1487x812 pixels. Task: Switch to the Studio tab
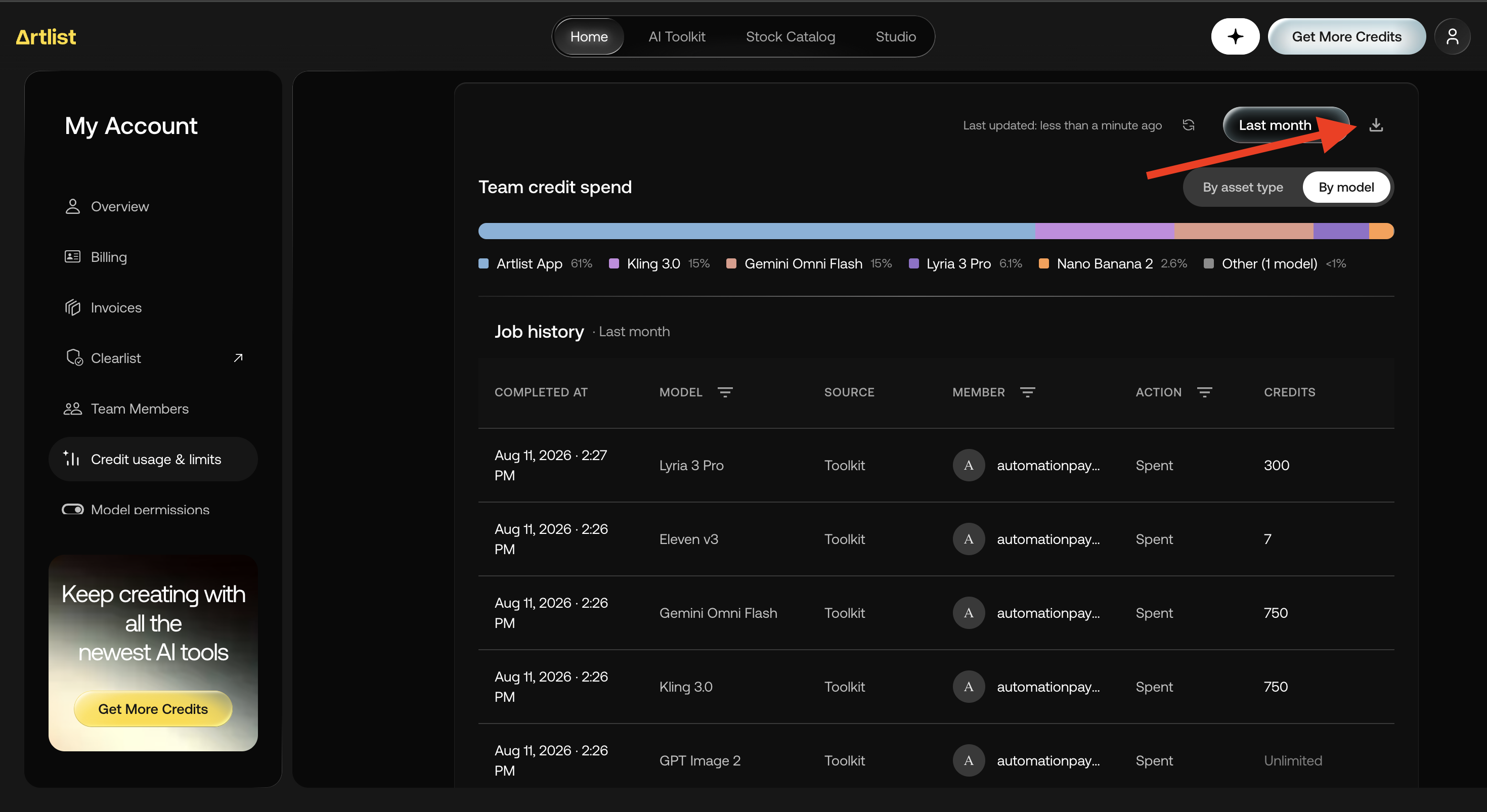click(895, 36)
